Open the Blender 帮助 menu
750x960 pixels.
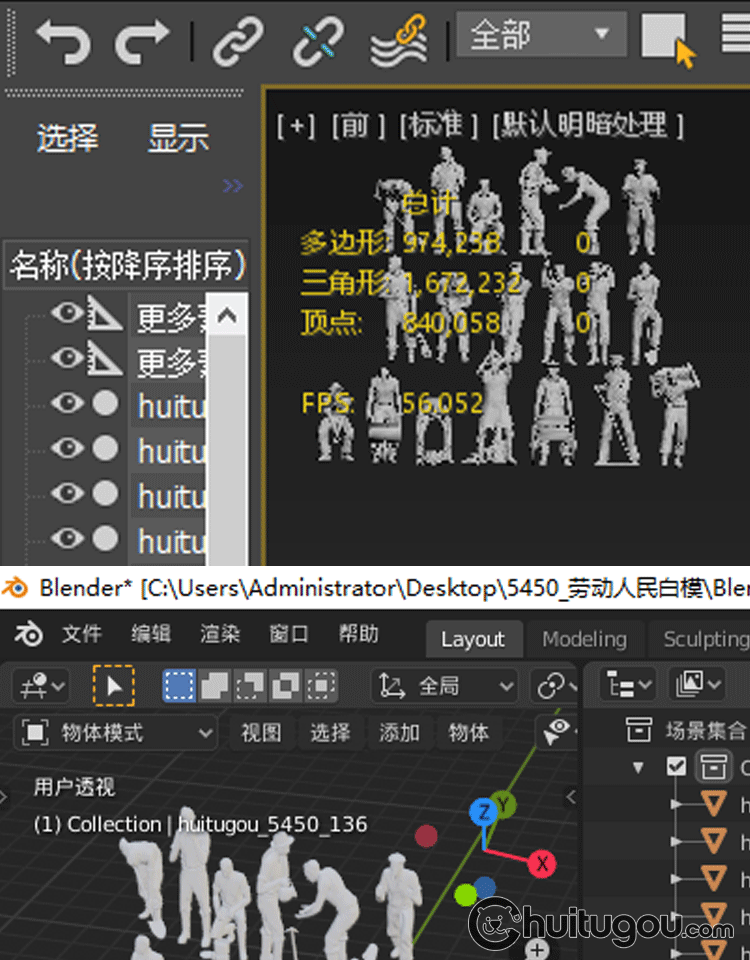coord(358,634)
